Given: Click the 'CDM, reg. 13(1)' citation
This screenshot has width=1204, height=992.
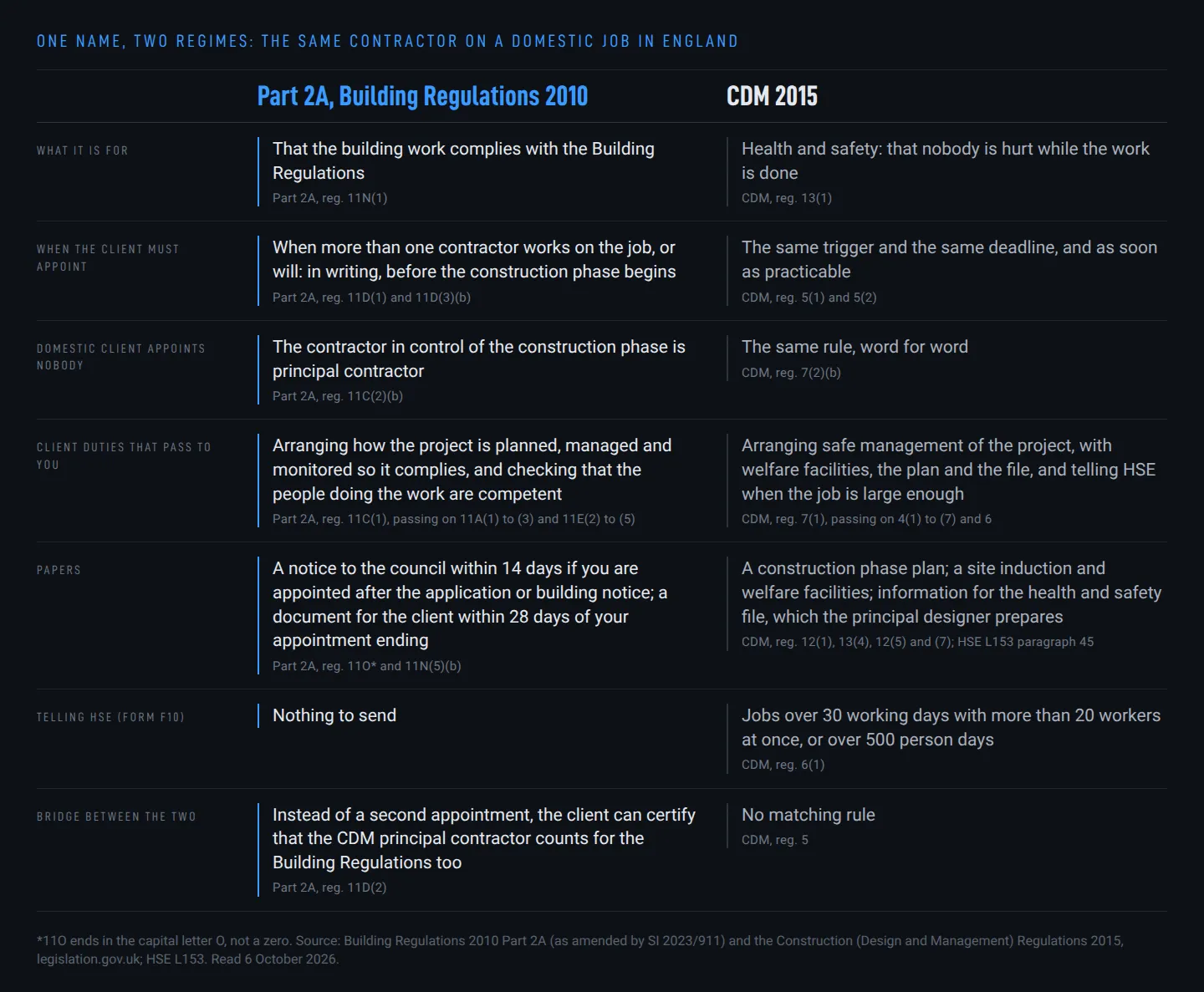Looking at the screenshot, I should click(x=787, y=198).
